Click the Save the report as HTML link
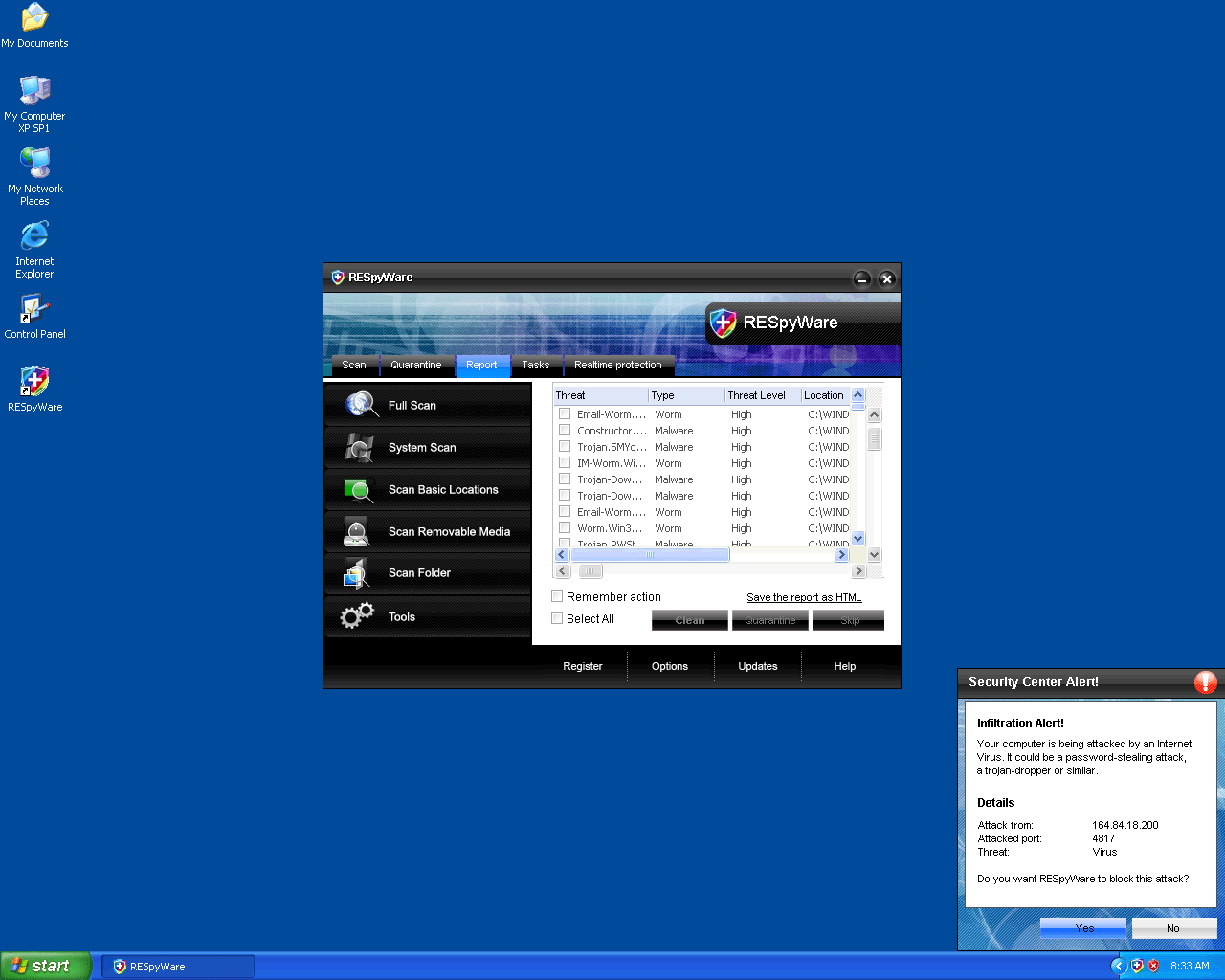 coord(804,597)
